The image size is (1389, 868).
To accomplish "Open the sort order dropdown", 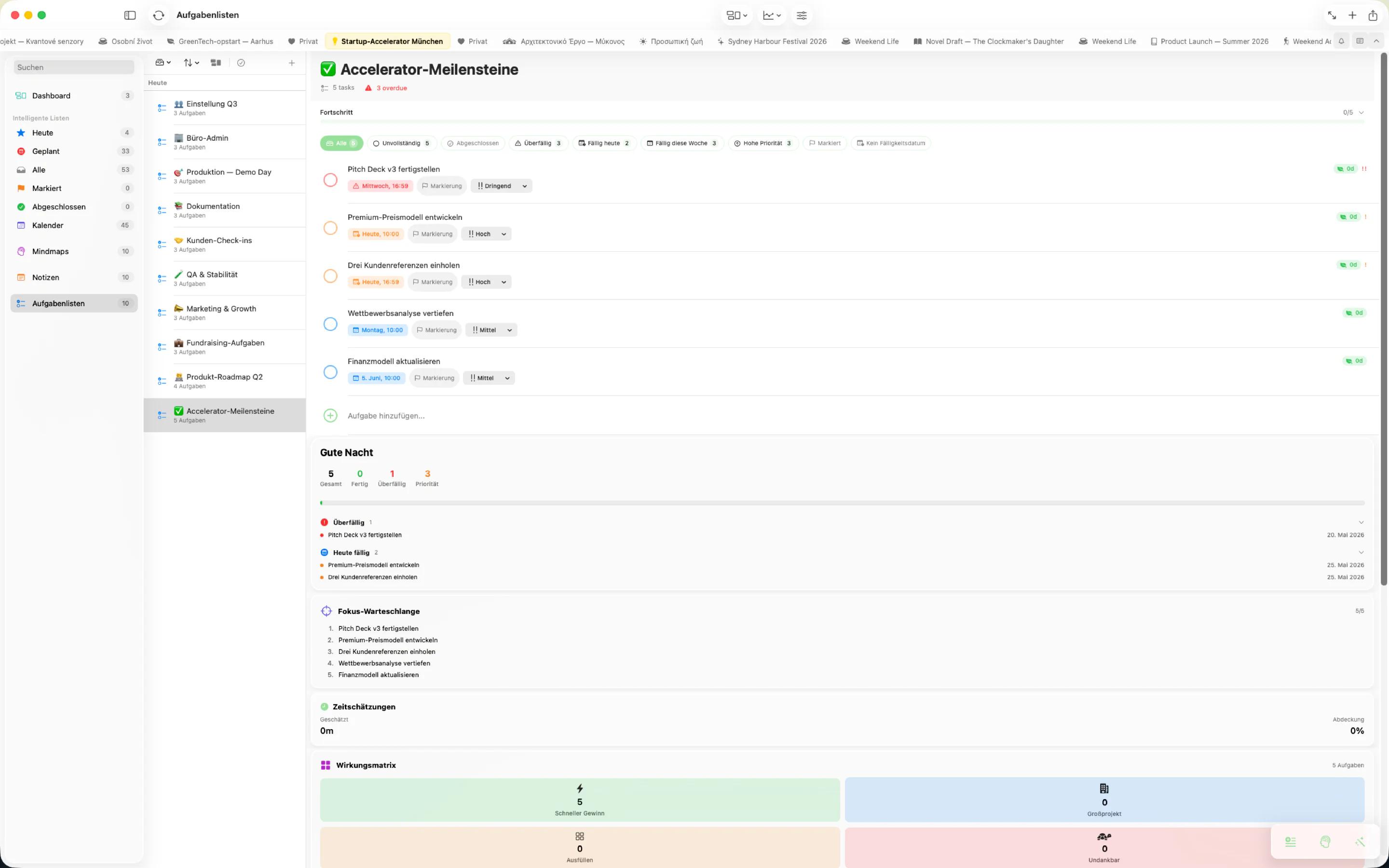I will pos(191,63).
